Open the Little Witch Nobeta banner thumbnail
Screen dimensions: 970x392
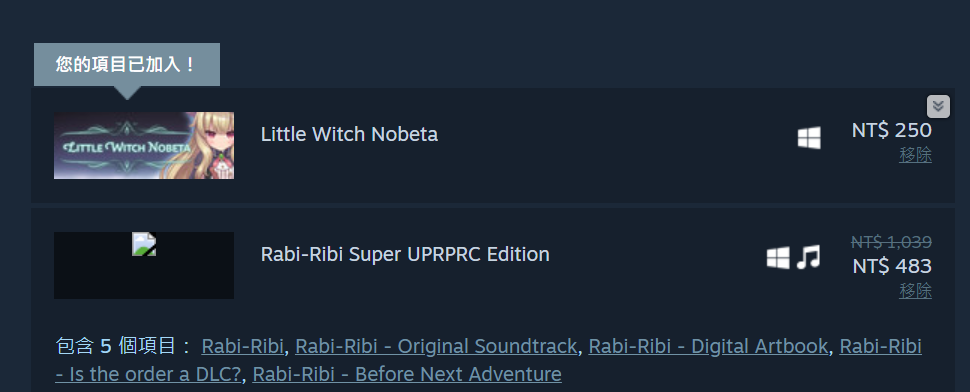coord(144,145)
